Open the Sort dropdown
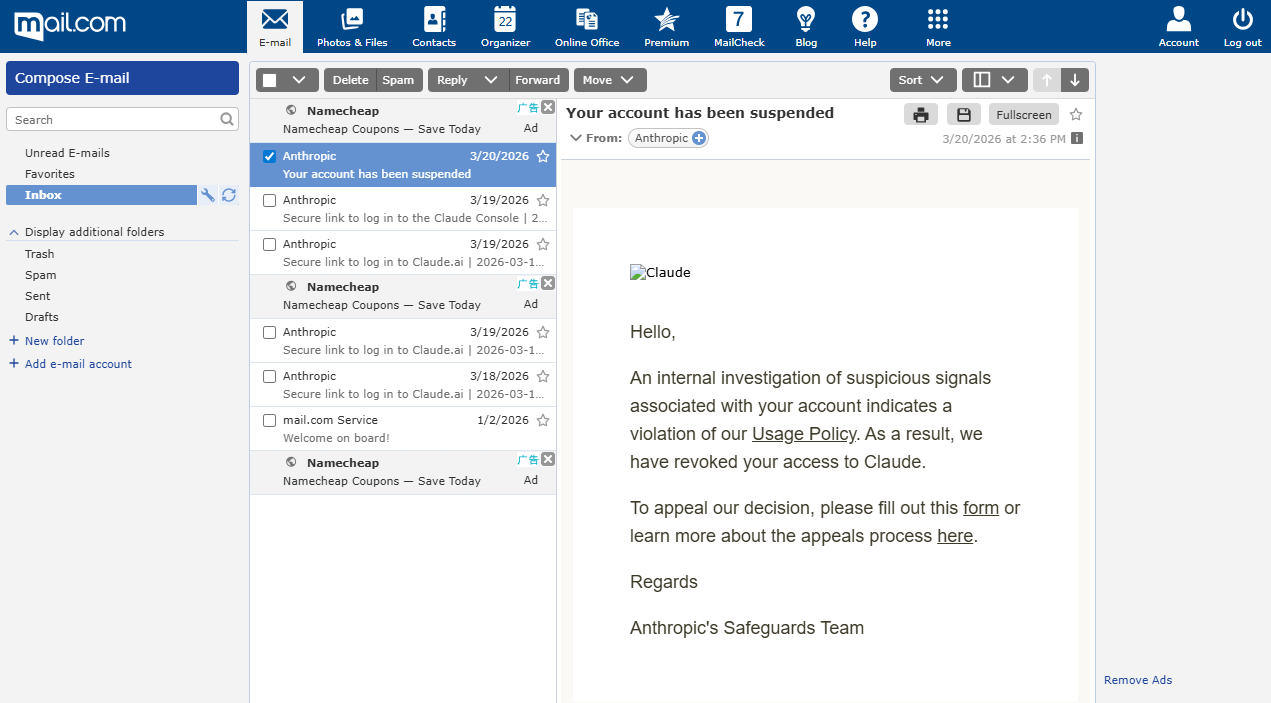The height and width of the screenshot is (703, 1271). pos(923,80)
